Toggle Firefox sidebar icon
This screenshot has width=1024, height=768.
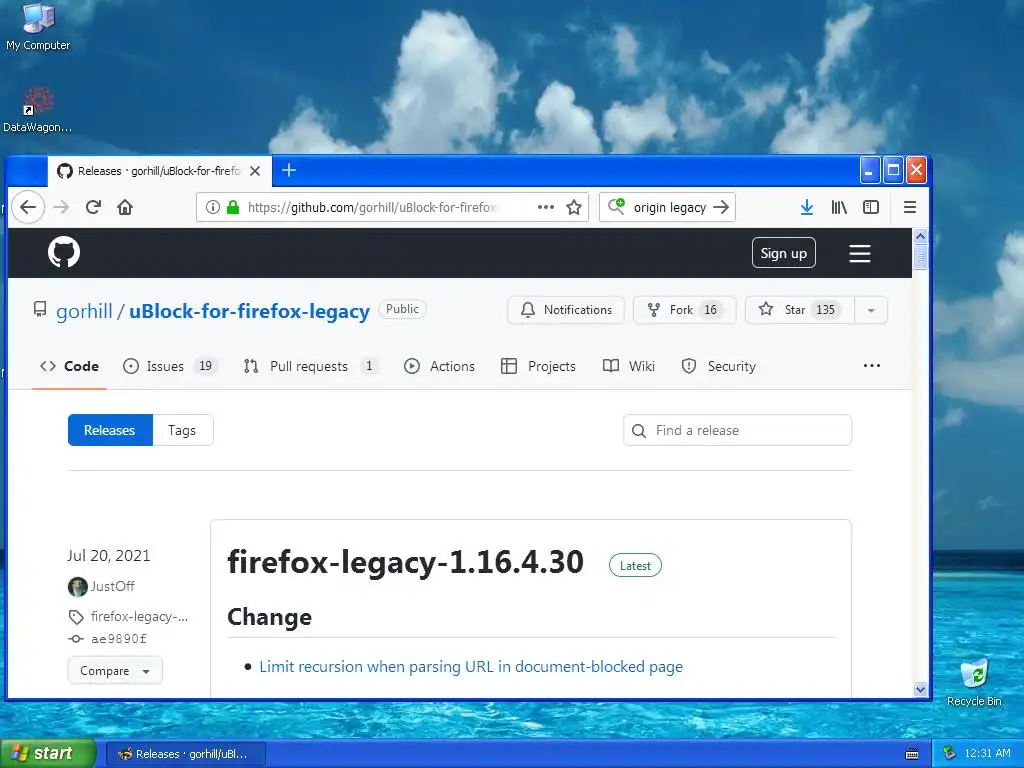(x=871, y=207)
